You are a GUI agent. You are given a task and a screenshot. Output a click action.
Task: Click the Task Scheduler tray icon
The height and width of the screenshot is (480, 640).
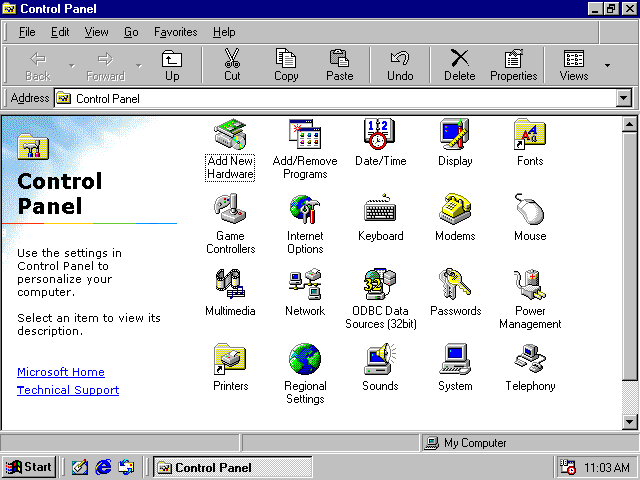567,467
